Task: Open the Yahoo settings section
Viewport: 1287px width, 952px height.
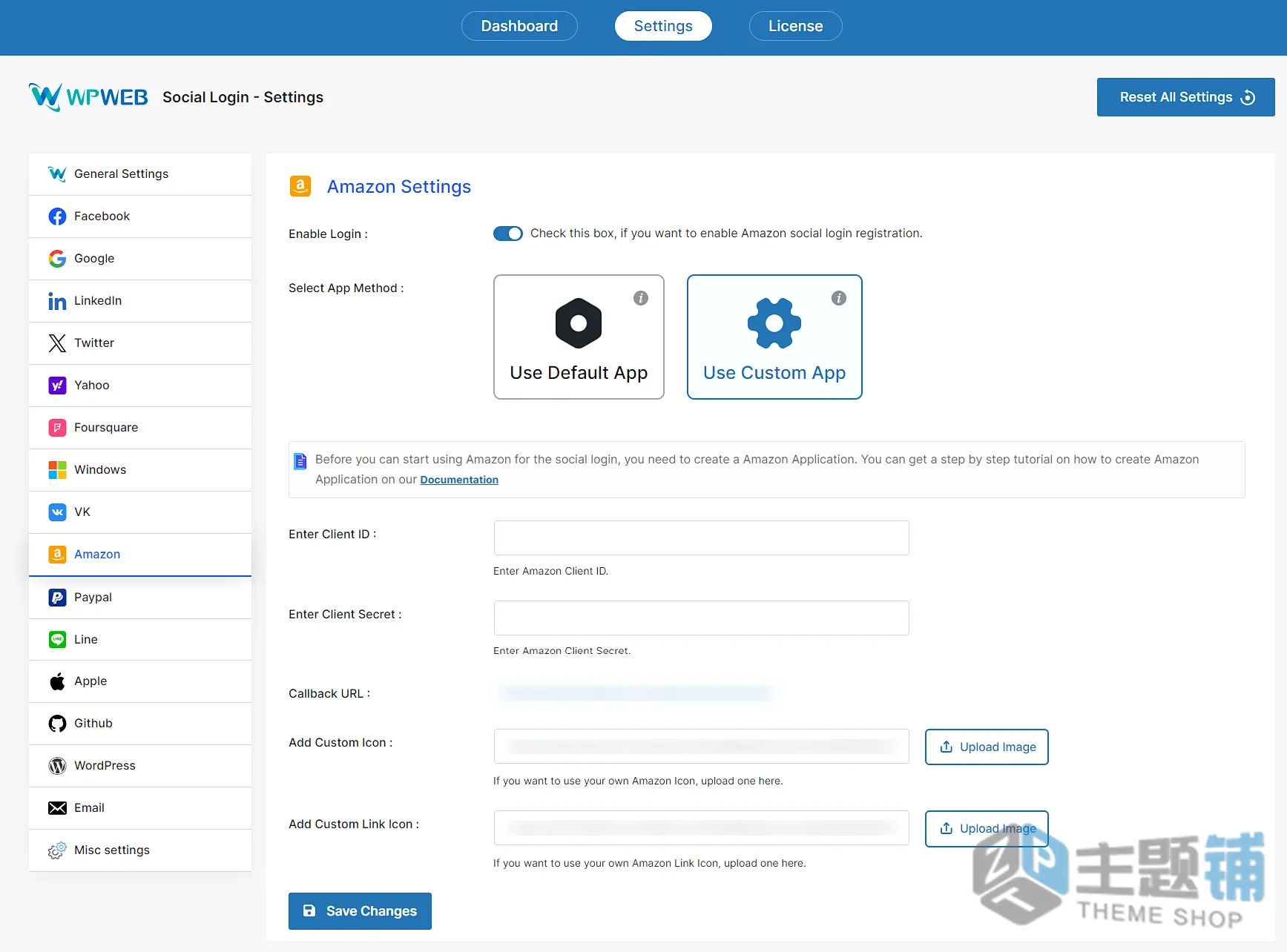Action: point(140,385)
